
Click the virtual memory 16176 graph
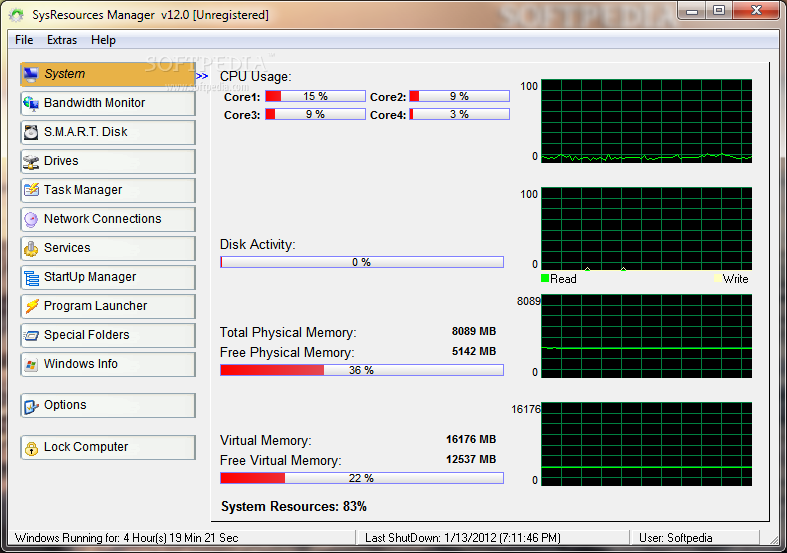coord(646,444)
